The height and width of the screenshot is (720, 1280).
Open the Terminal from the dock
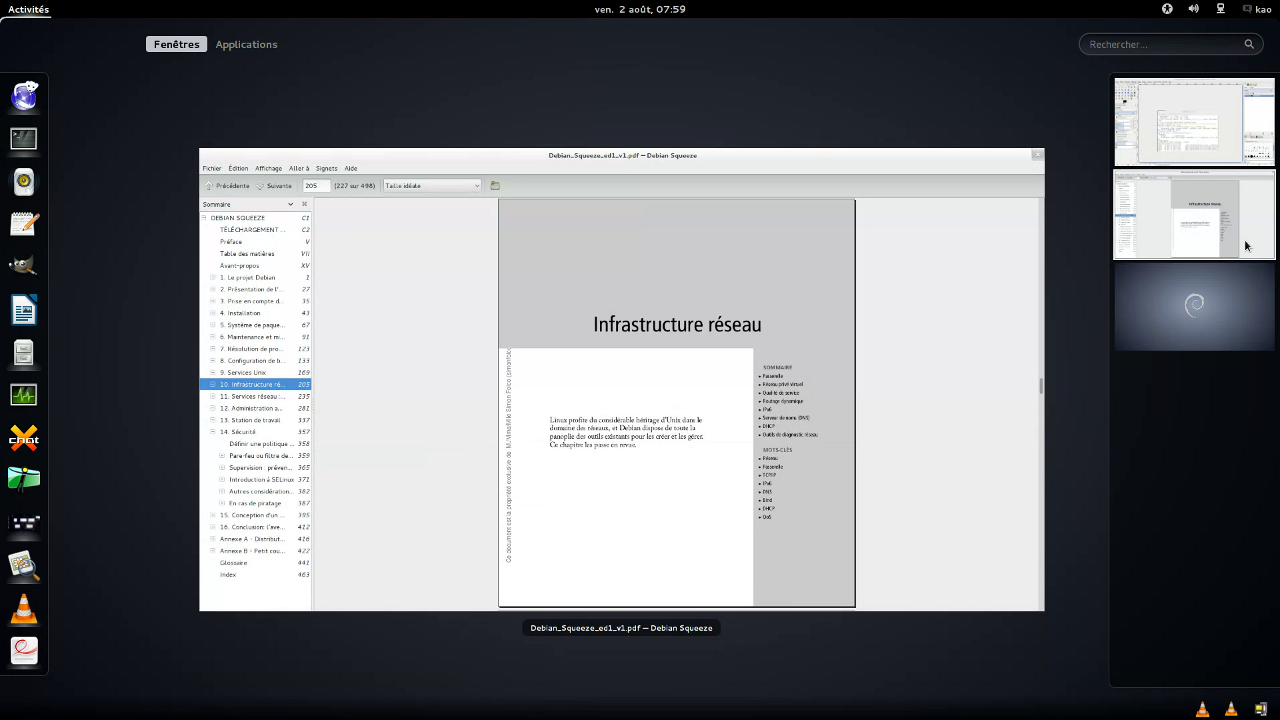point(24,139)
